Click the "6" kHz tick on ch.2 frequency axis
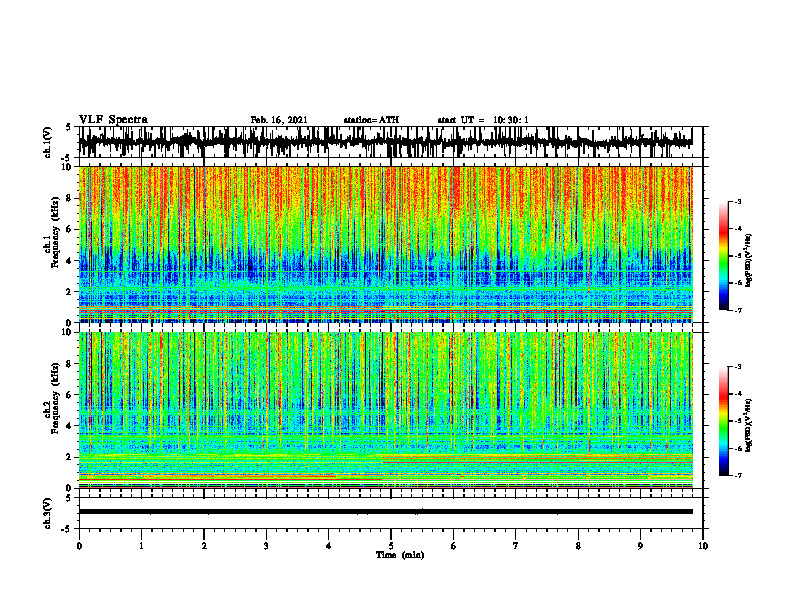The image size is (792, 612). coord(70,395)
